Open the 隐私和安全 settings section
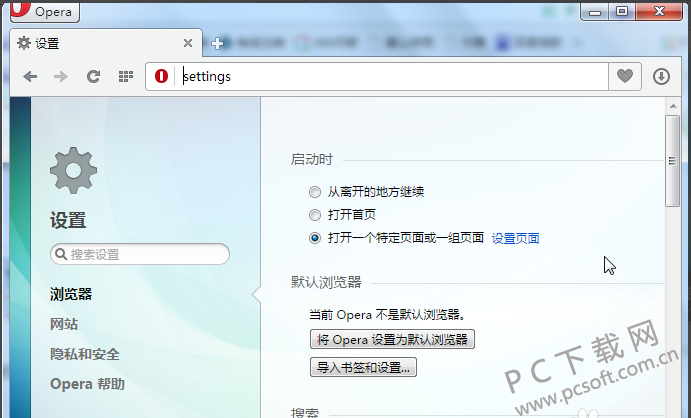Image resolution: width=691 pixels, height=418 pixels. [x=85, y=354]
